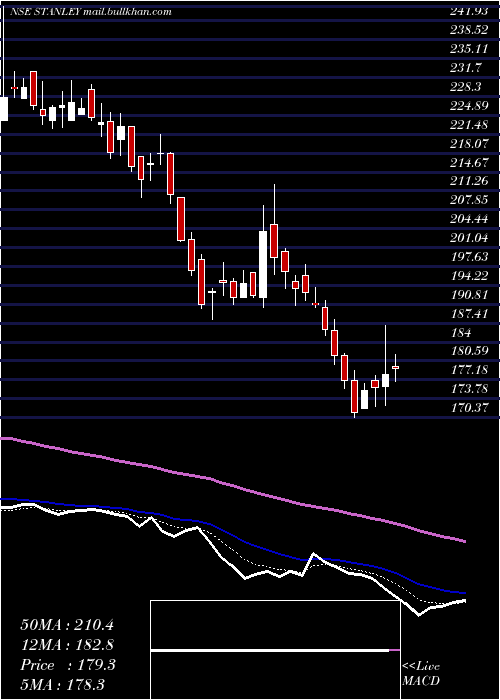Click the <<Live MACD label
This screenshot has width=500, height=700.
tap(421, 674)
